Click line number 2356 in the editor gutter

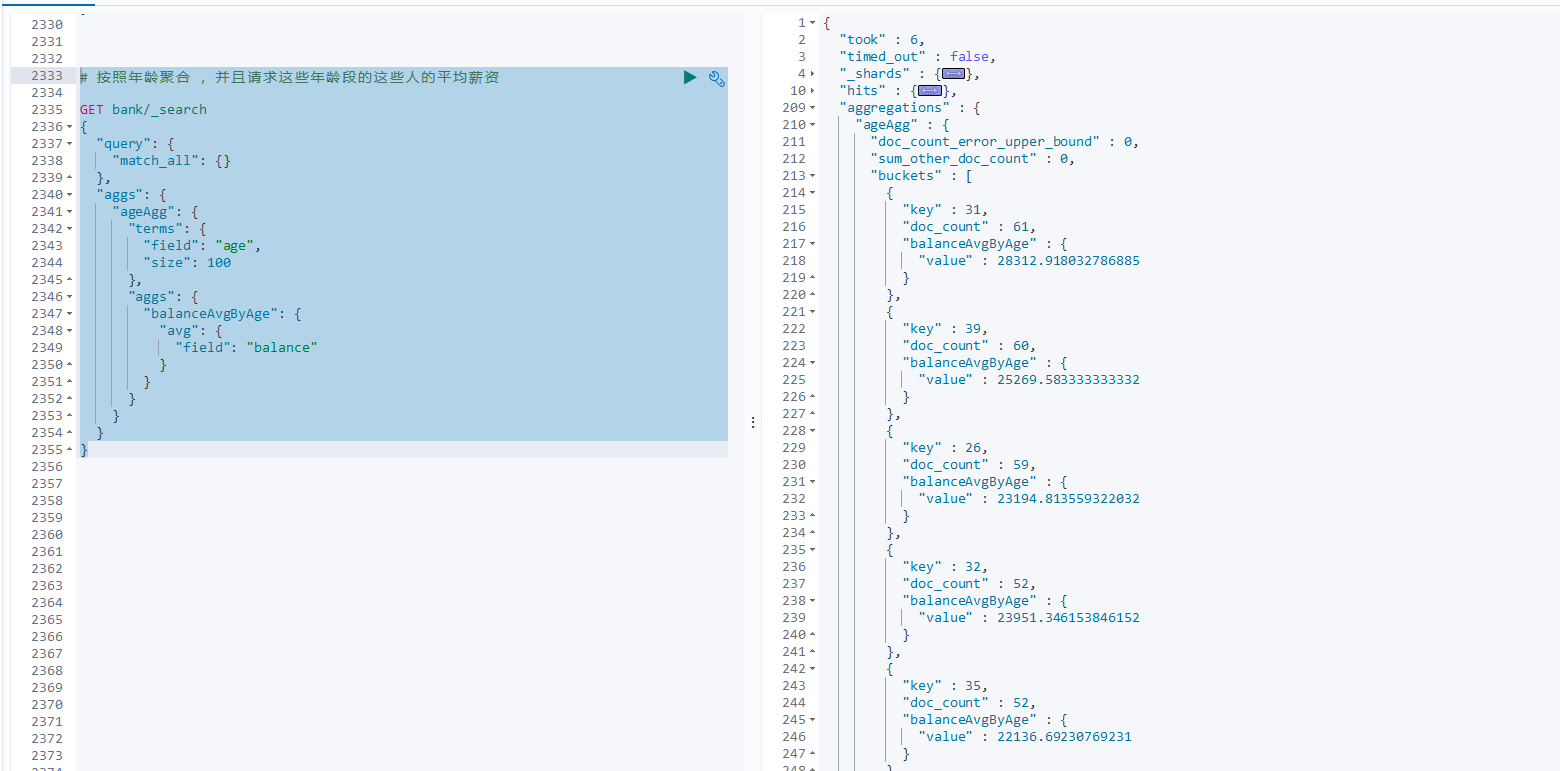point(47,467)
